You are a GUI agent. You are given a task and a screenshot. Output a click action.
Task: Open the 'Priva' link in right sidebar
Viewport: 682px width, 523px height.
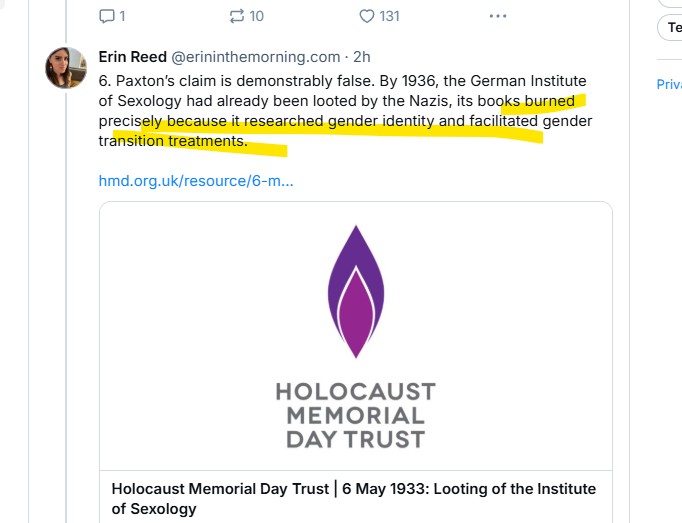coord(668,85)
